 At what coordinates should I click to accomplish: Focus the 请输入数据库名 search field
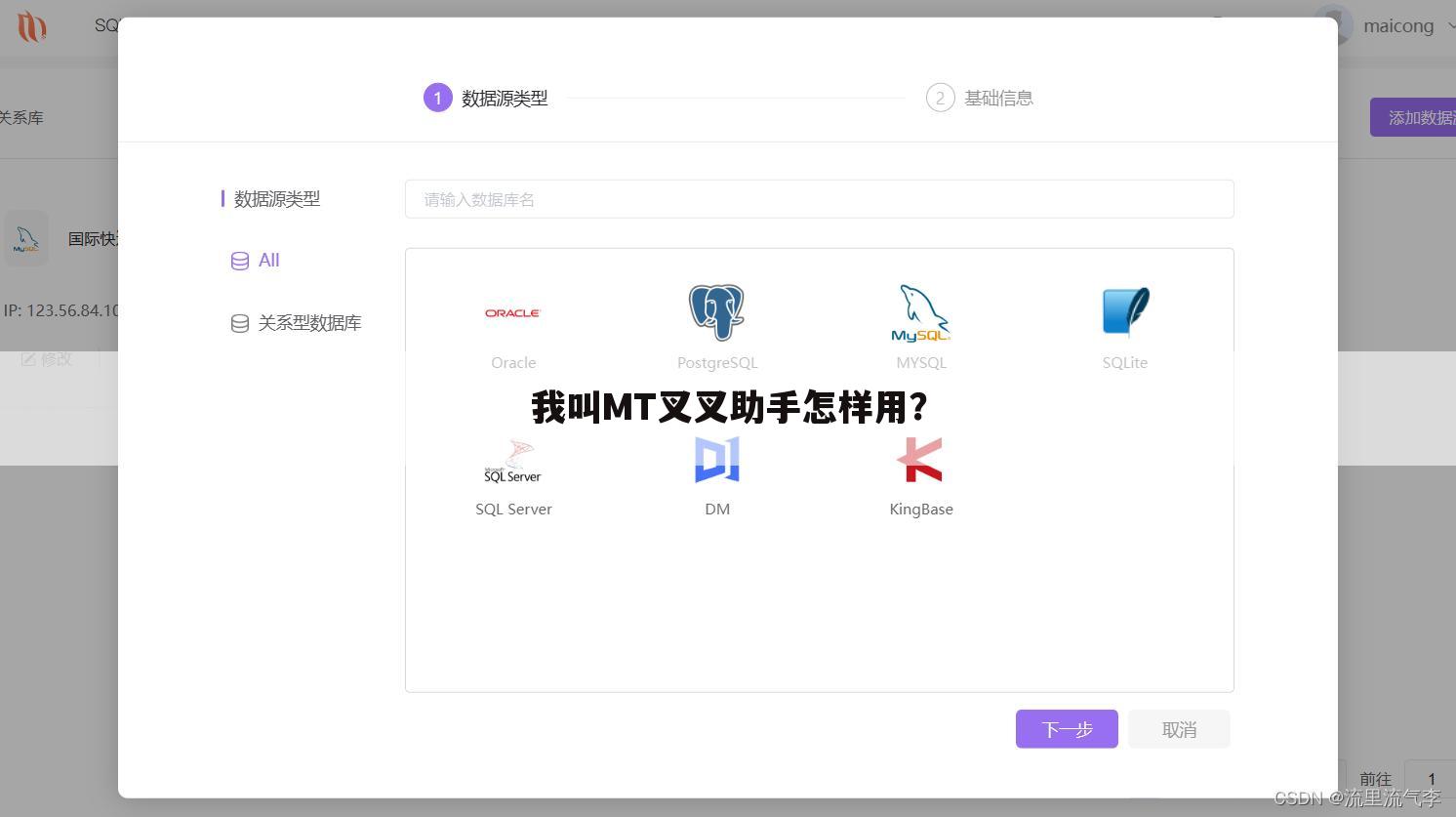[820, 199]
